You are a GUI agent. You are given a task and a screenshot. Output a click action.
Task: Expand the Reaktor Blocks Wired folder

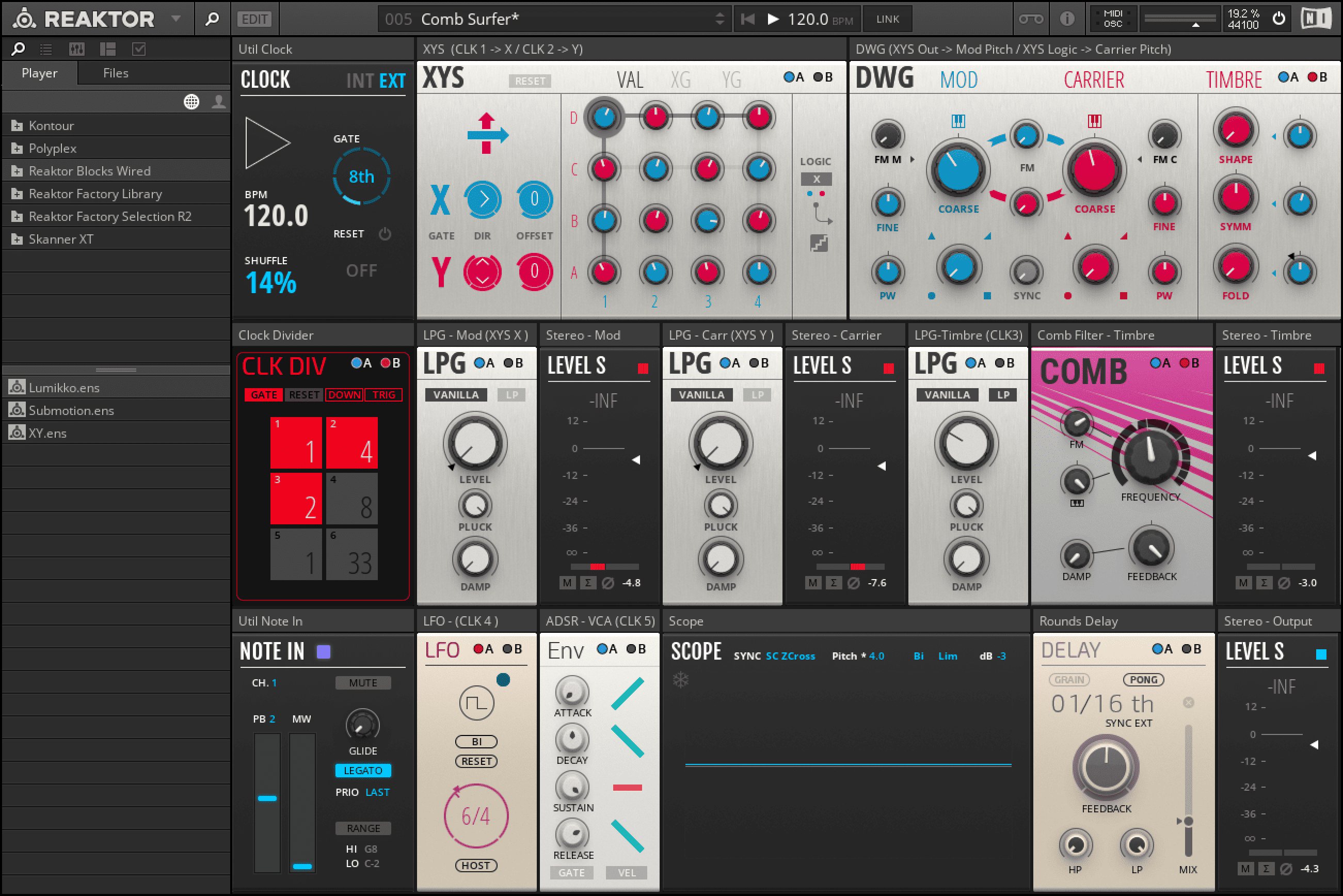pos(17,171)
